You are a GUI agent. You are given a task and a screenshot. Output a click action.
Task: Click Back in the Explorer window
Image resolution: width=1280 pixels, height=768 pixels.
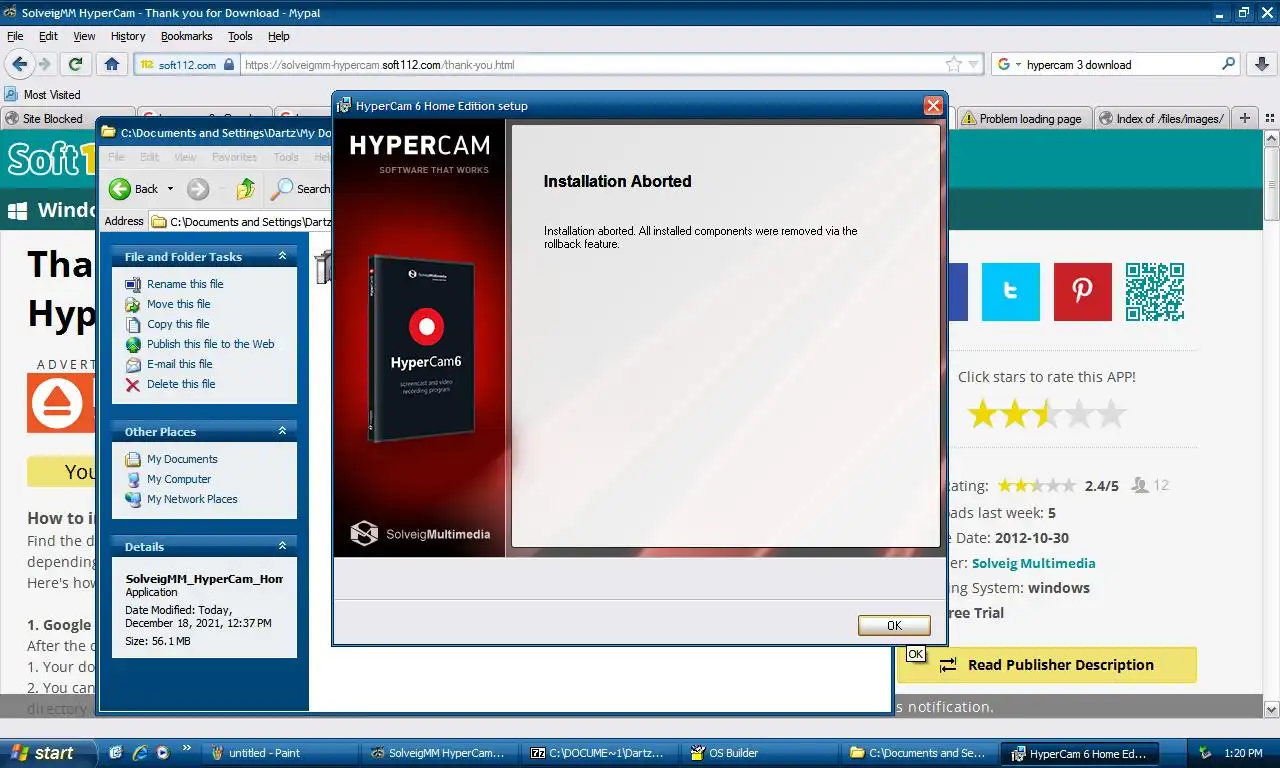click(x=134, y=188)
